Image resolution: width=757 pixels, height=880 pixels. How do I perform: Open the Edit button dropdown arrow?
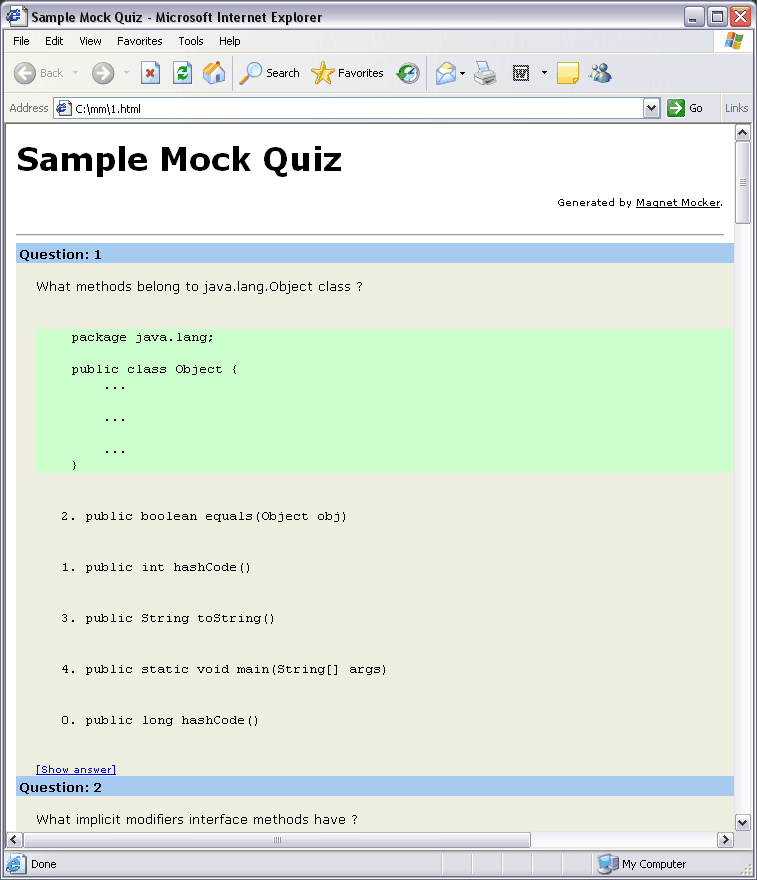[x=544, y=73]
